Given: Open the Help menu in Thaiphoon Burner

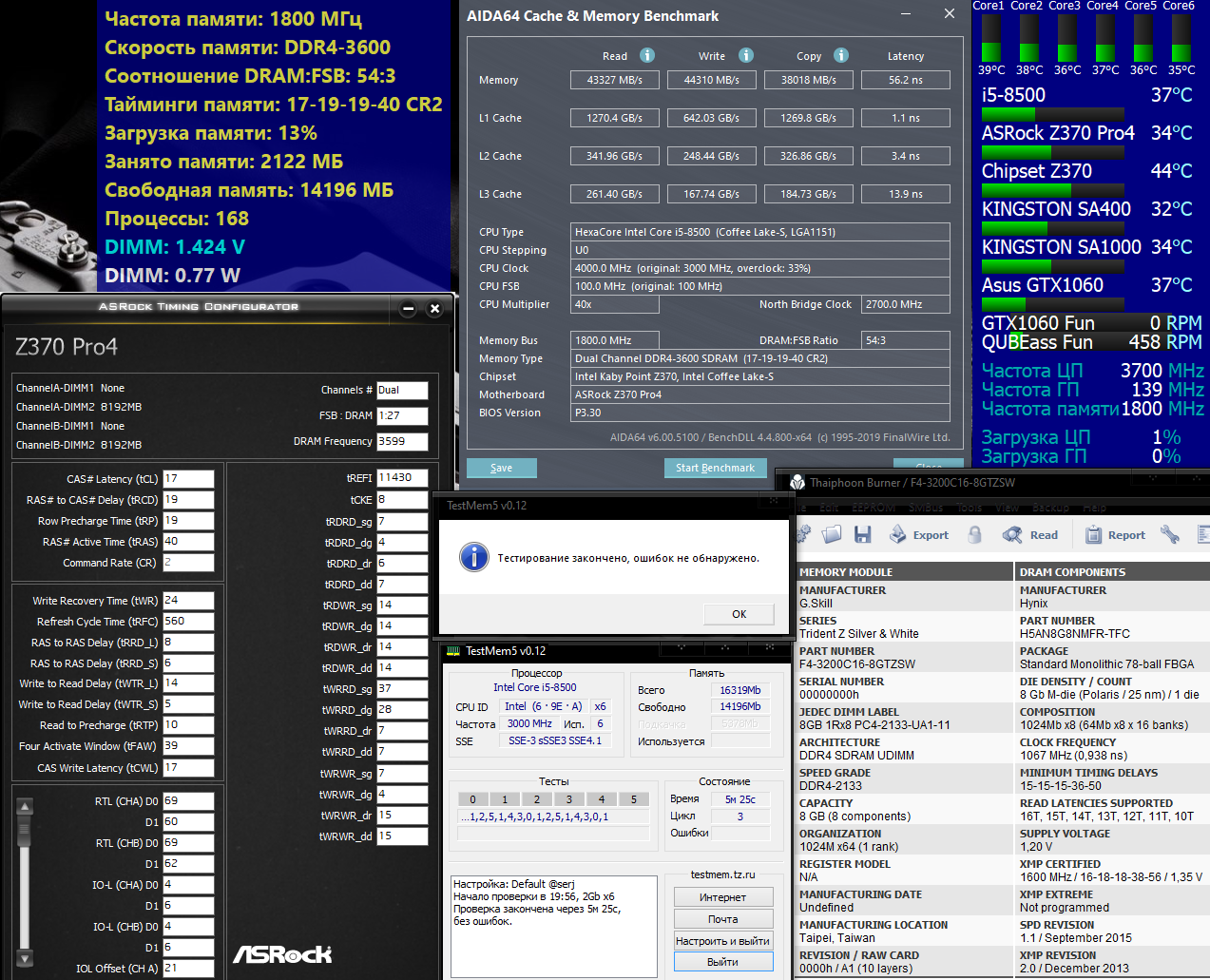Looking at the screenshot, I should pyautogui.click(x=1095, y=508).
